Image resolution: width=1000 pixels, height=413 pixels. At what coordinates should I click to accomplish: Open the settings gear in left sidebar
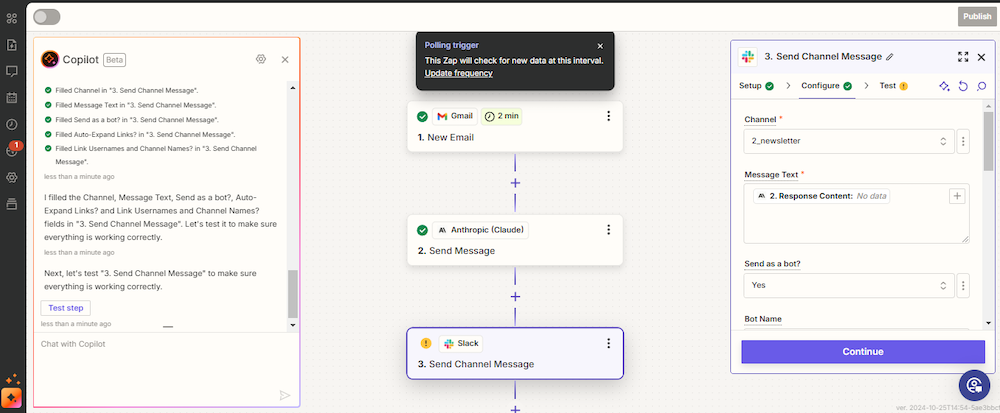point(11,177)
